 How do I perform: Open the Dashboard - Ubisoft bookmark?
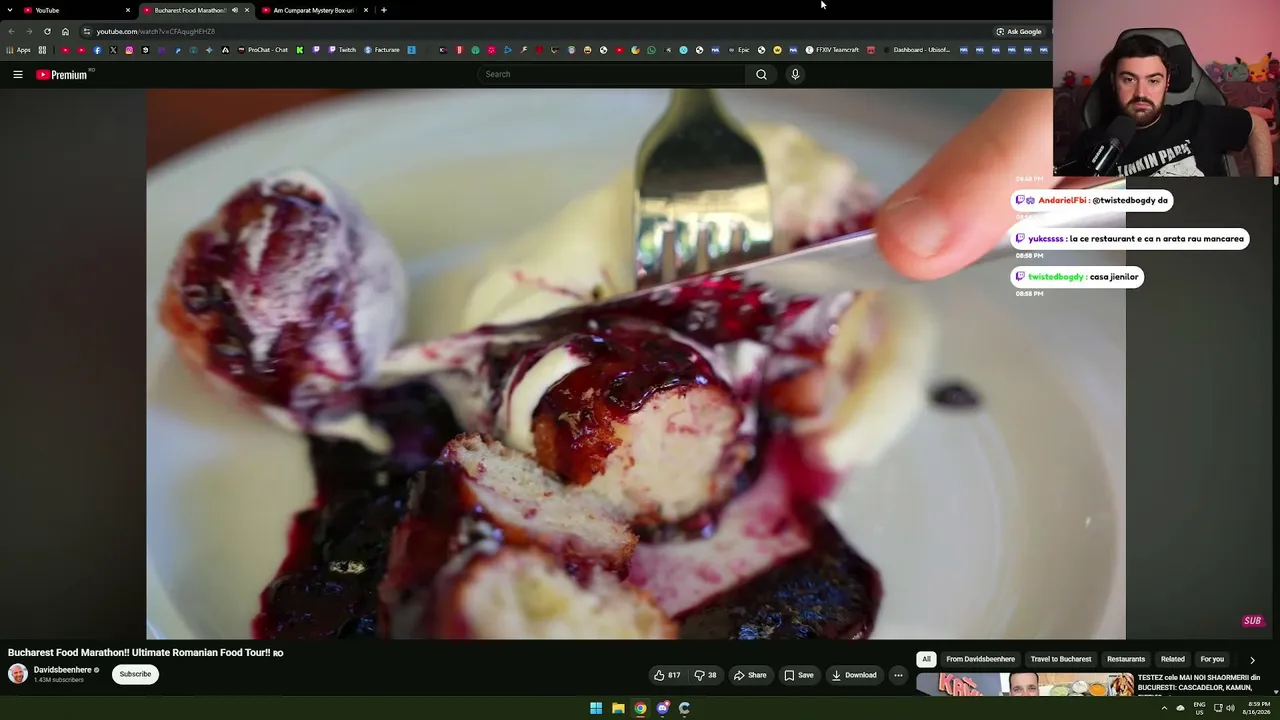click(x=916, y=50)
